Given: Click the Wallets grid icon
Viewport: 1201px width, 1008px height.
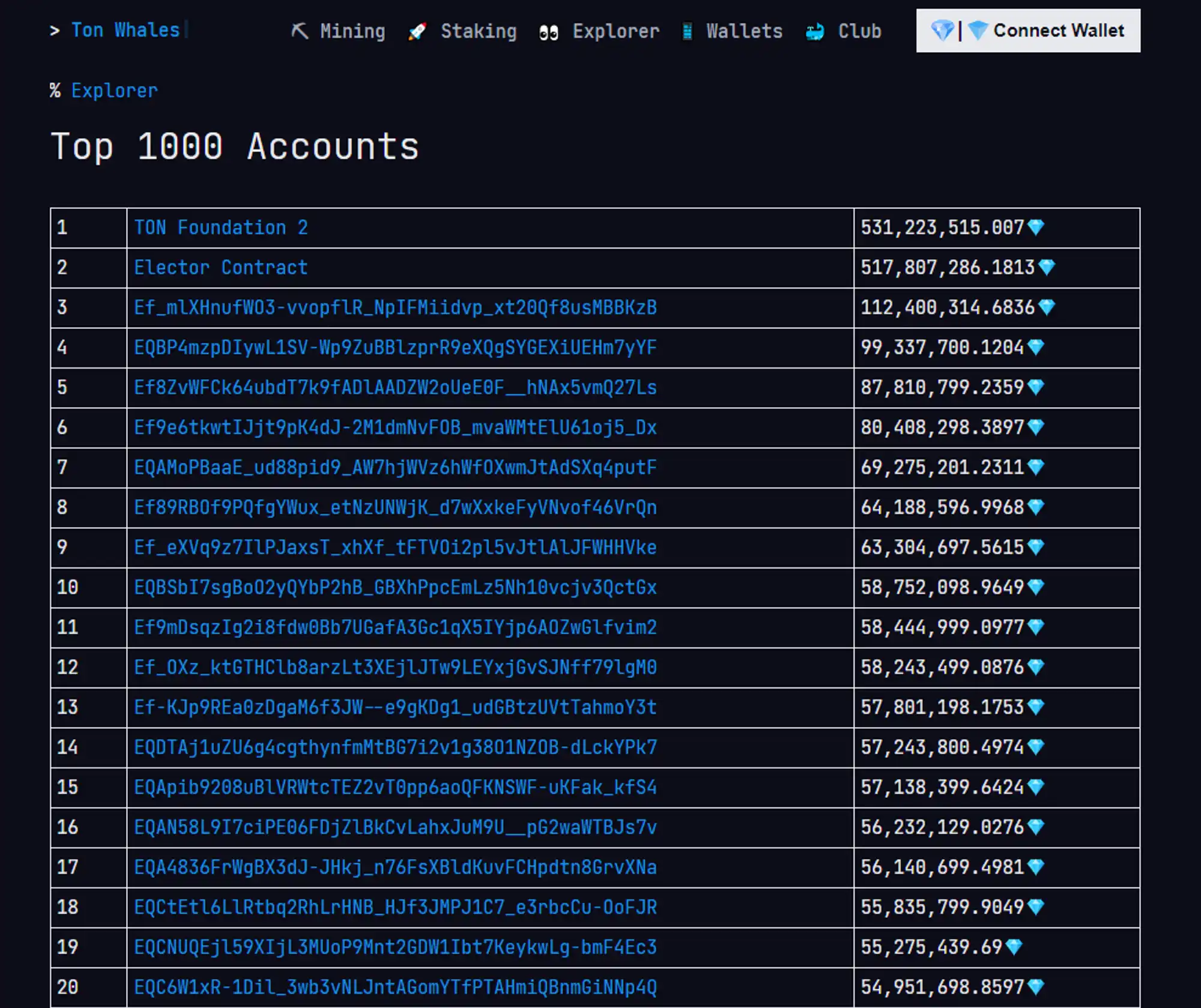Looking at the screenshot, I should [691, 31].
